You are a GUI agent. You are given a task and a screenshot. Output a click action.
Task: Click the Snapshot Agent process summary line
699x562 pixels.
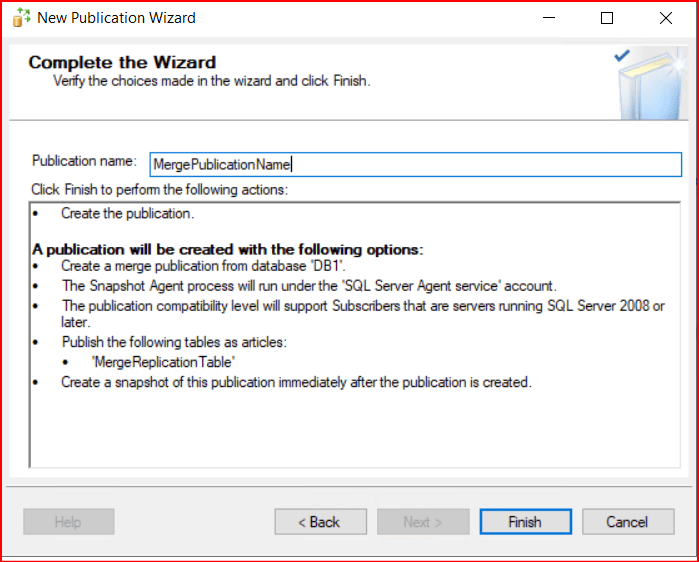pos(310,285)
